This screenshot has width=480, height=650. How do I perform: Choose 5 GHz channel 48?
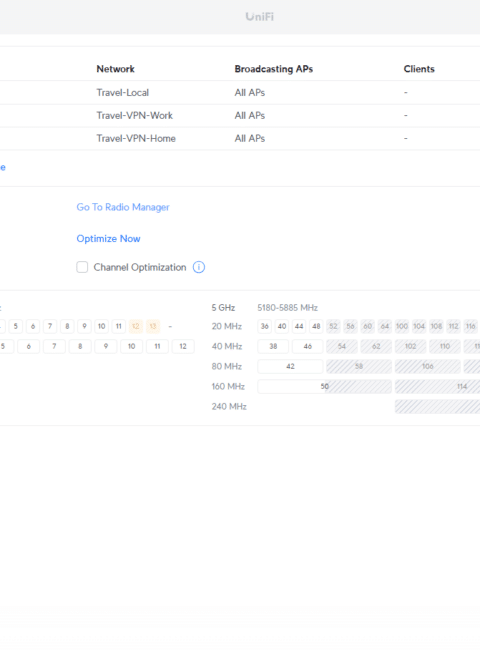point(316,326)
